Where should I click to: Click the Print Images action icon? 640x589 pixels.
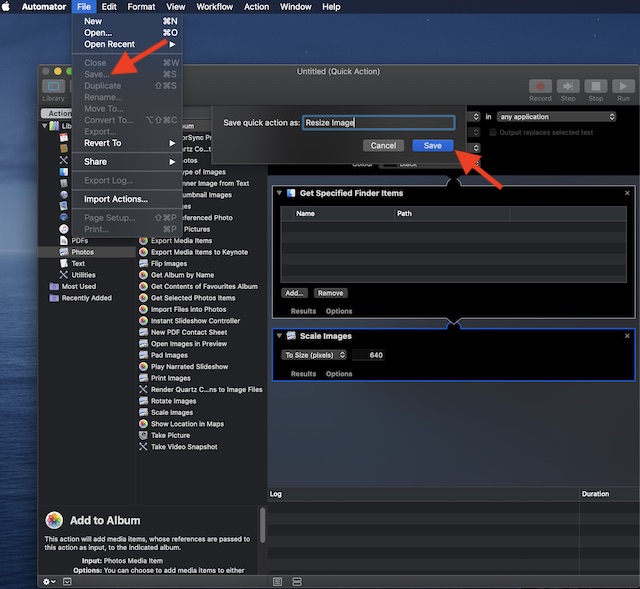(x=143, y=378)
